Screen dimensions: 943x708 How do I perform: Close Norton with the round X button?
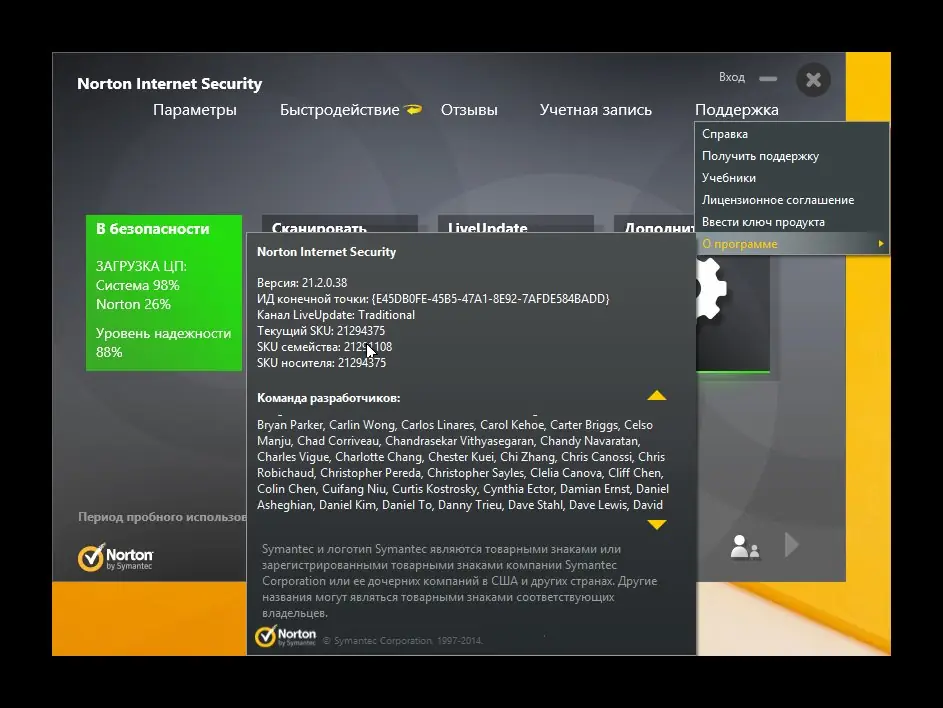tap(813, 79)
